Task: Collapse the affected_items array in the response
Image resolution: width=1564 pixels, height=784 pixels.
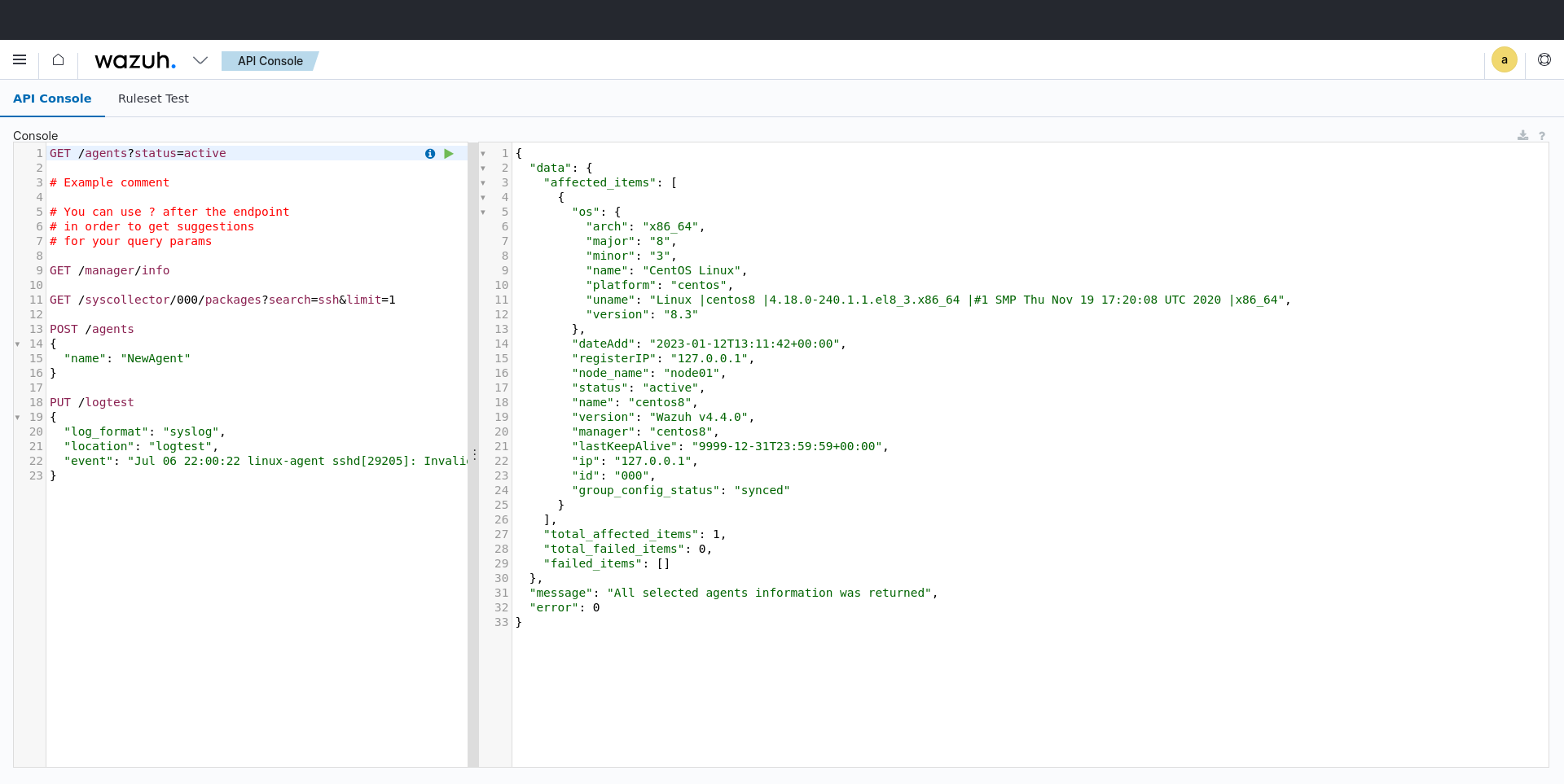Action: (482, 183)
